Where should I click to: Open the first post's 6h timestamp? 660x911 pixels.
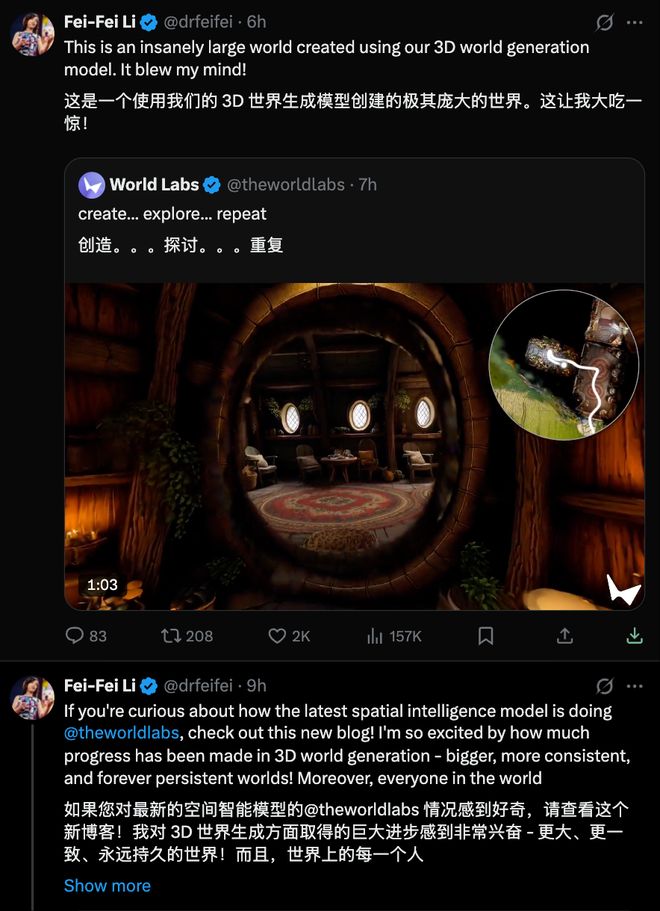[257, 21]
